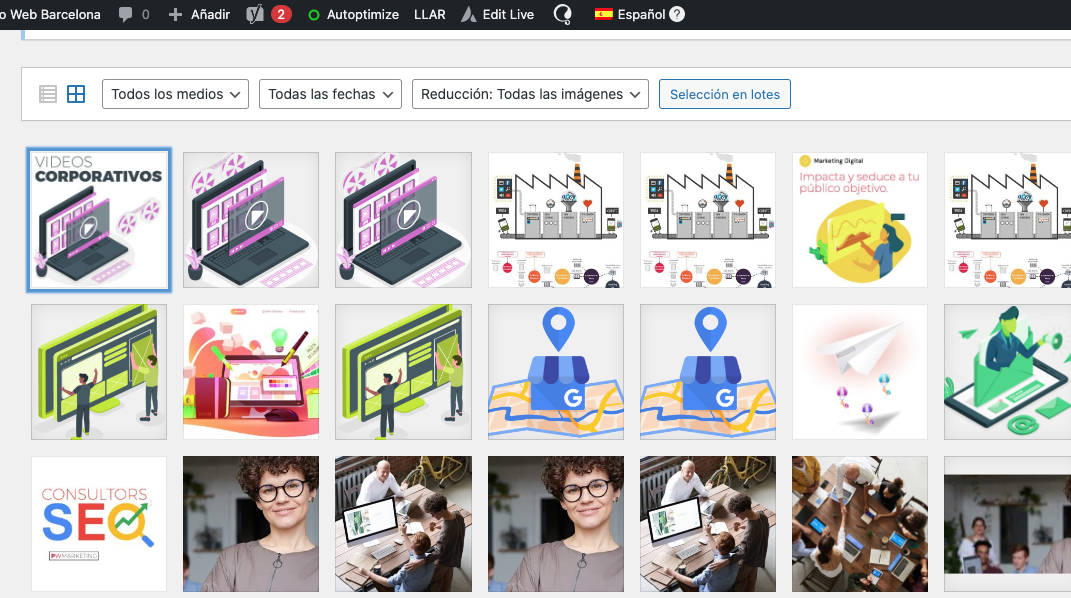Open the Yoast notifications badge showing 2
This screenshot has height=598, width=1071.
pyautogui.click(x=281, y=14)
